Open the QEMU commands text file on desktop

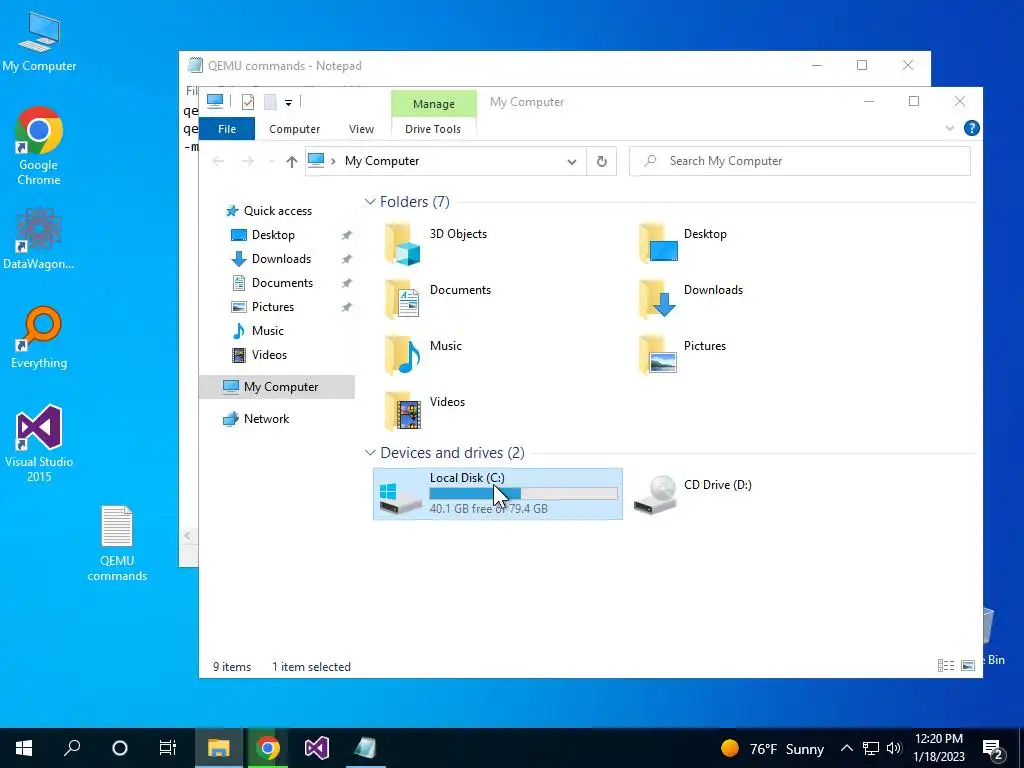[117, 543]
